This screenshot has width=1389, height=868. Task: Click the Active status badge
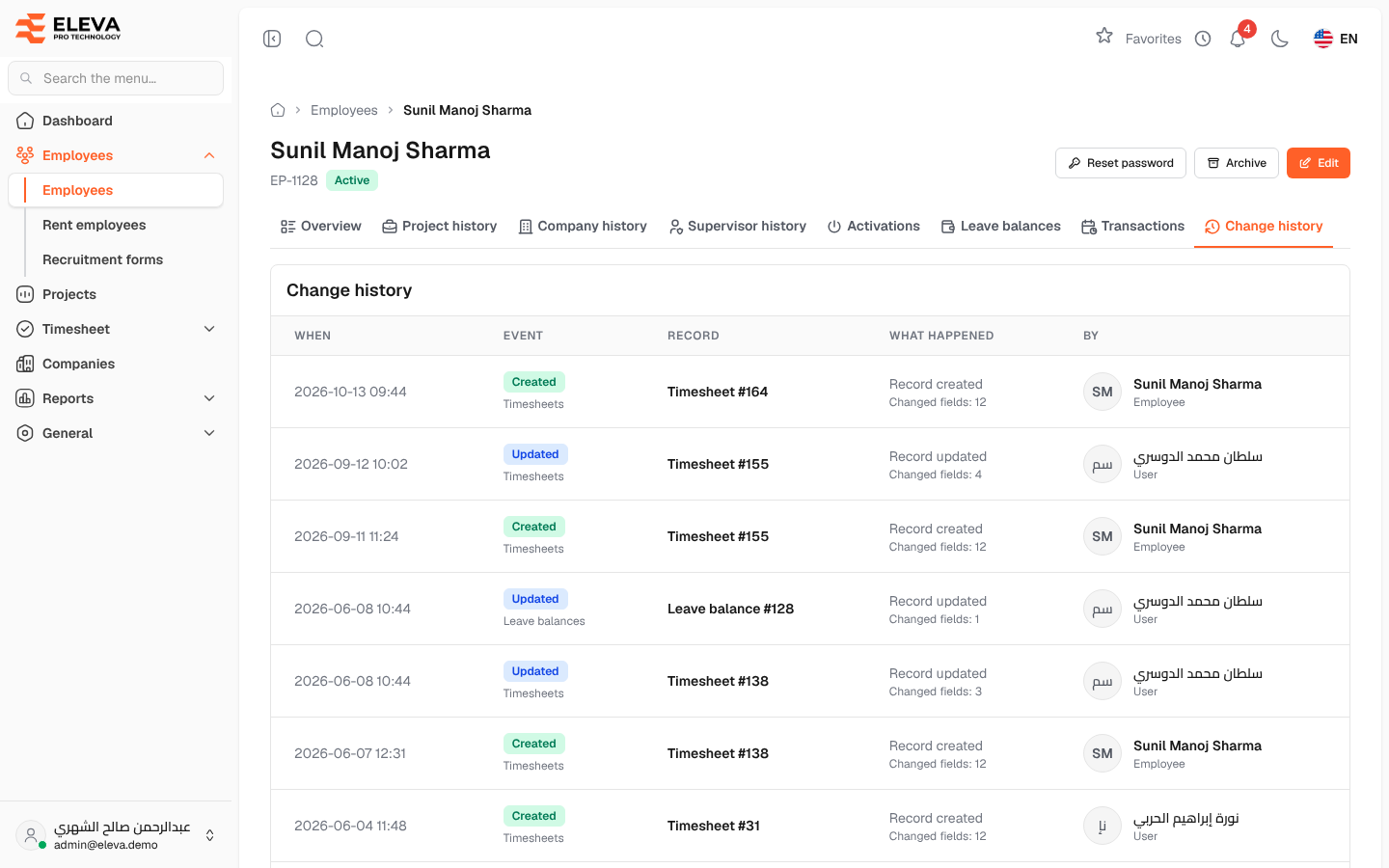click(352, 180)
